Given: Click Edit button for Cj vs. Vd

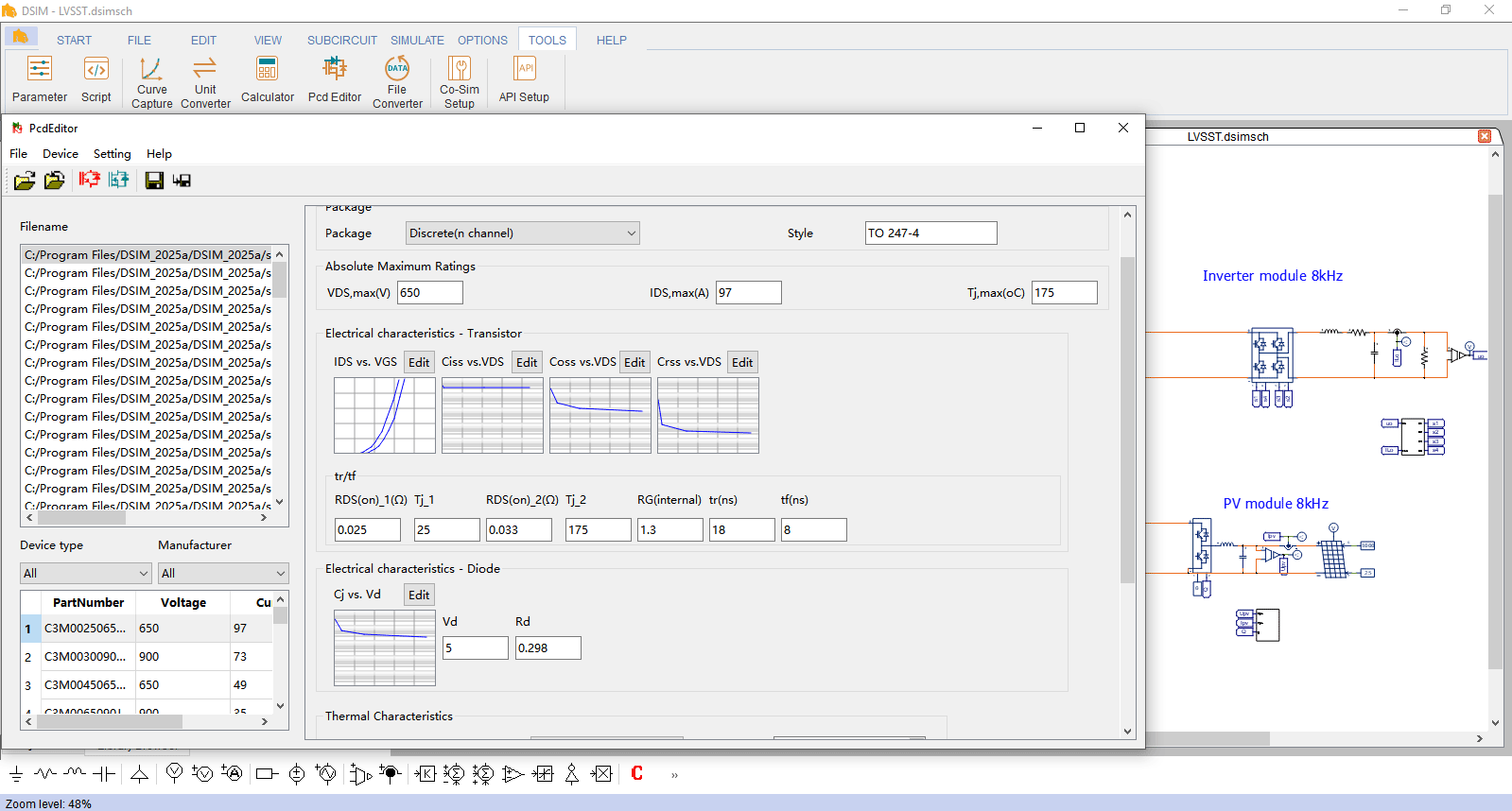Looking at the screenshot, I should point(419,595).
